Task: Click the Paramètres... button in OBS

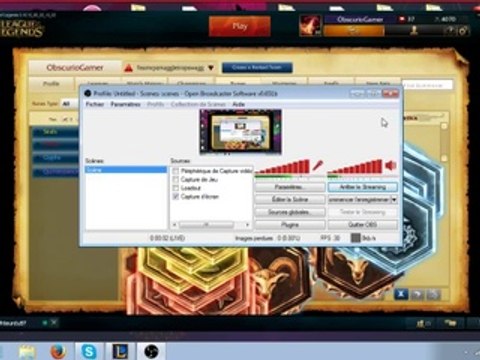Action: [290, 187]
